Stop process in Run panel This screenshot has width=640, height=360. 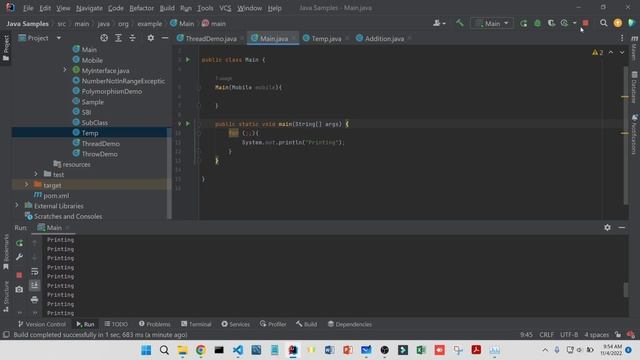(19, 275)
